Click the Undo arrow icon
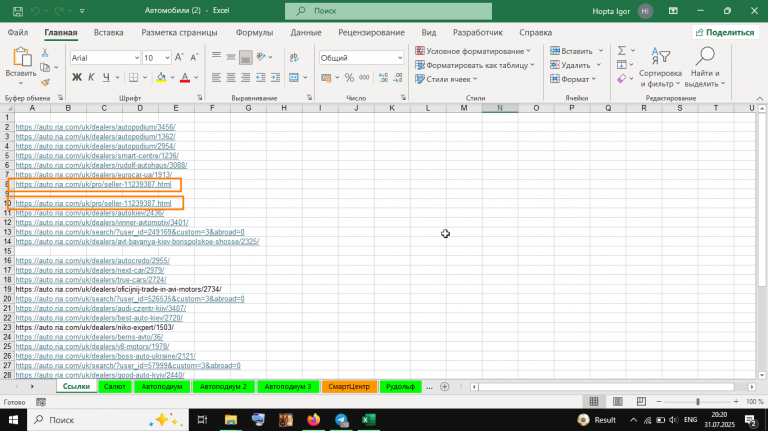This screenshot has height=431, width=768. 35,11
